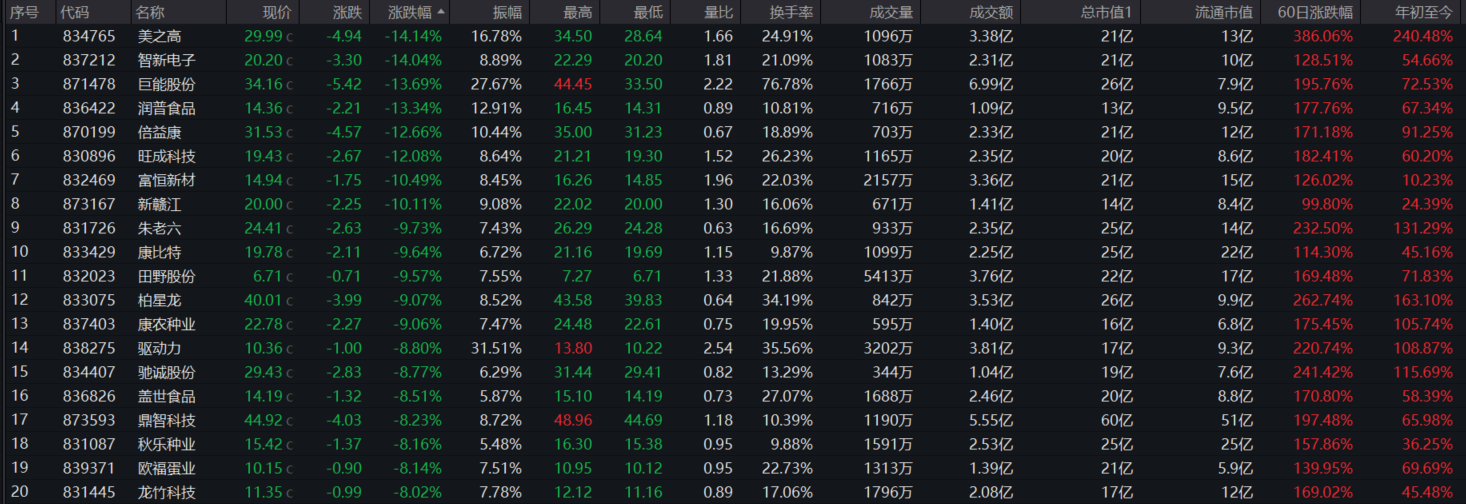1466x504 pixels.
Task: Click the -14.14% change of 美之高
Action: tap(414, 36)
